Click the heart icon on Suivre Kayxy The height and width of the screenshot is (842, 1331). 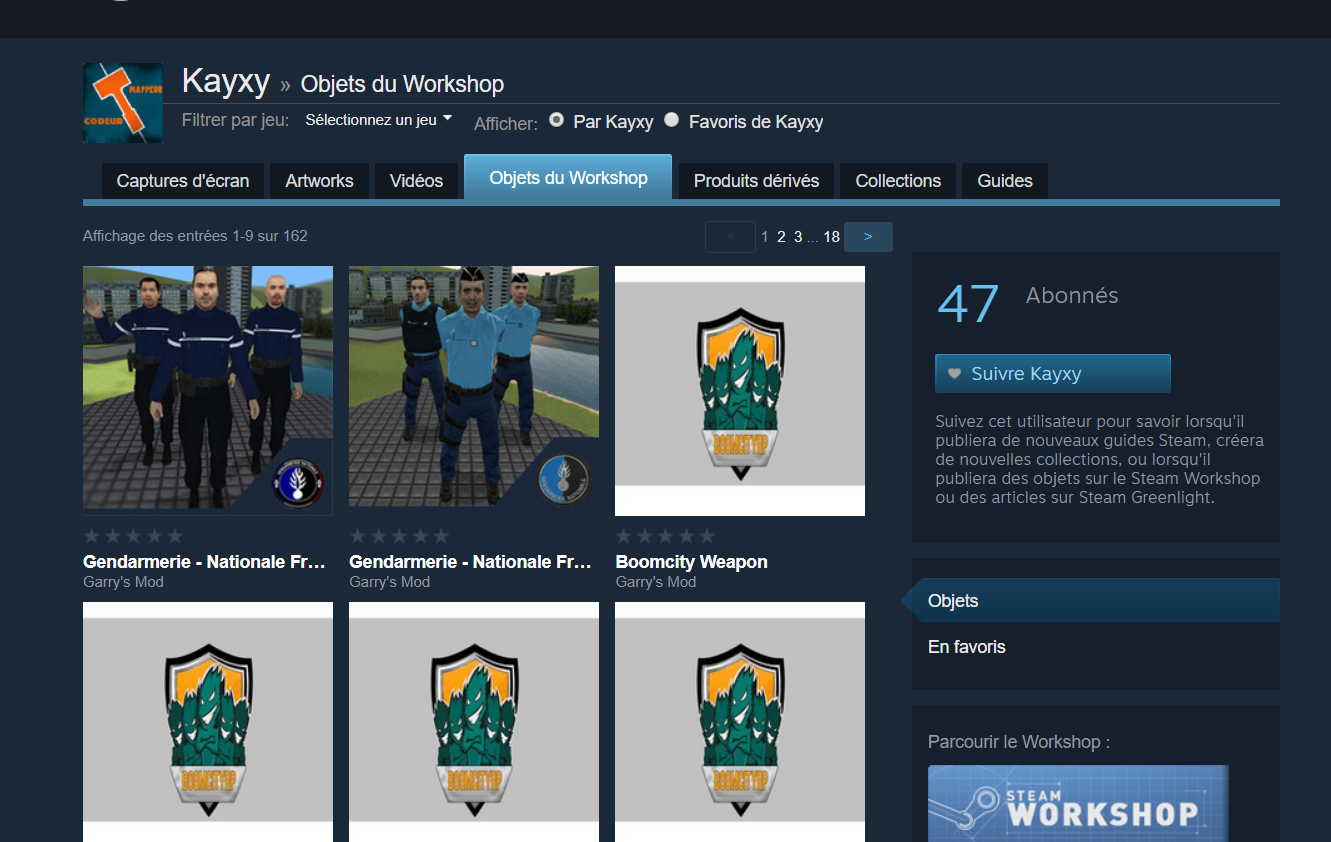coord(953,374)
